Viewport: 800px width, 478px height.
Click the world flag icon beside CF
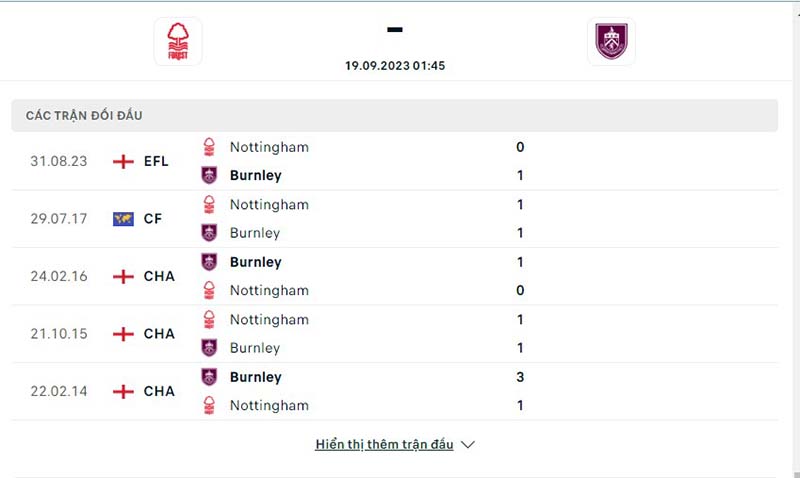click(124, 219)
